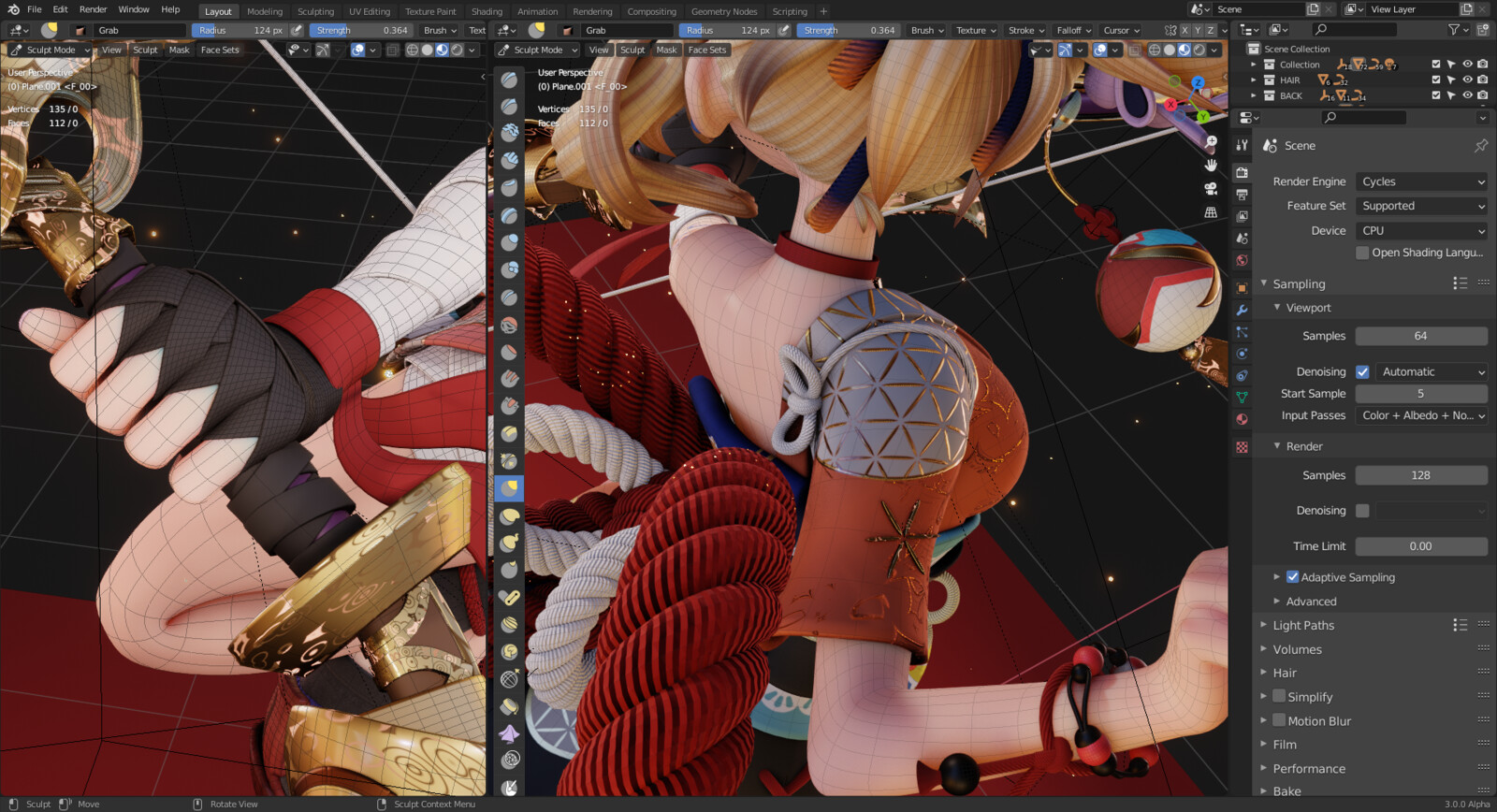Uncheck viewport Denoising checkbox
The image size is (1497, 812).
coord(1362,371)
